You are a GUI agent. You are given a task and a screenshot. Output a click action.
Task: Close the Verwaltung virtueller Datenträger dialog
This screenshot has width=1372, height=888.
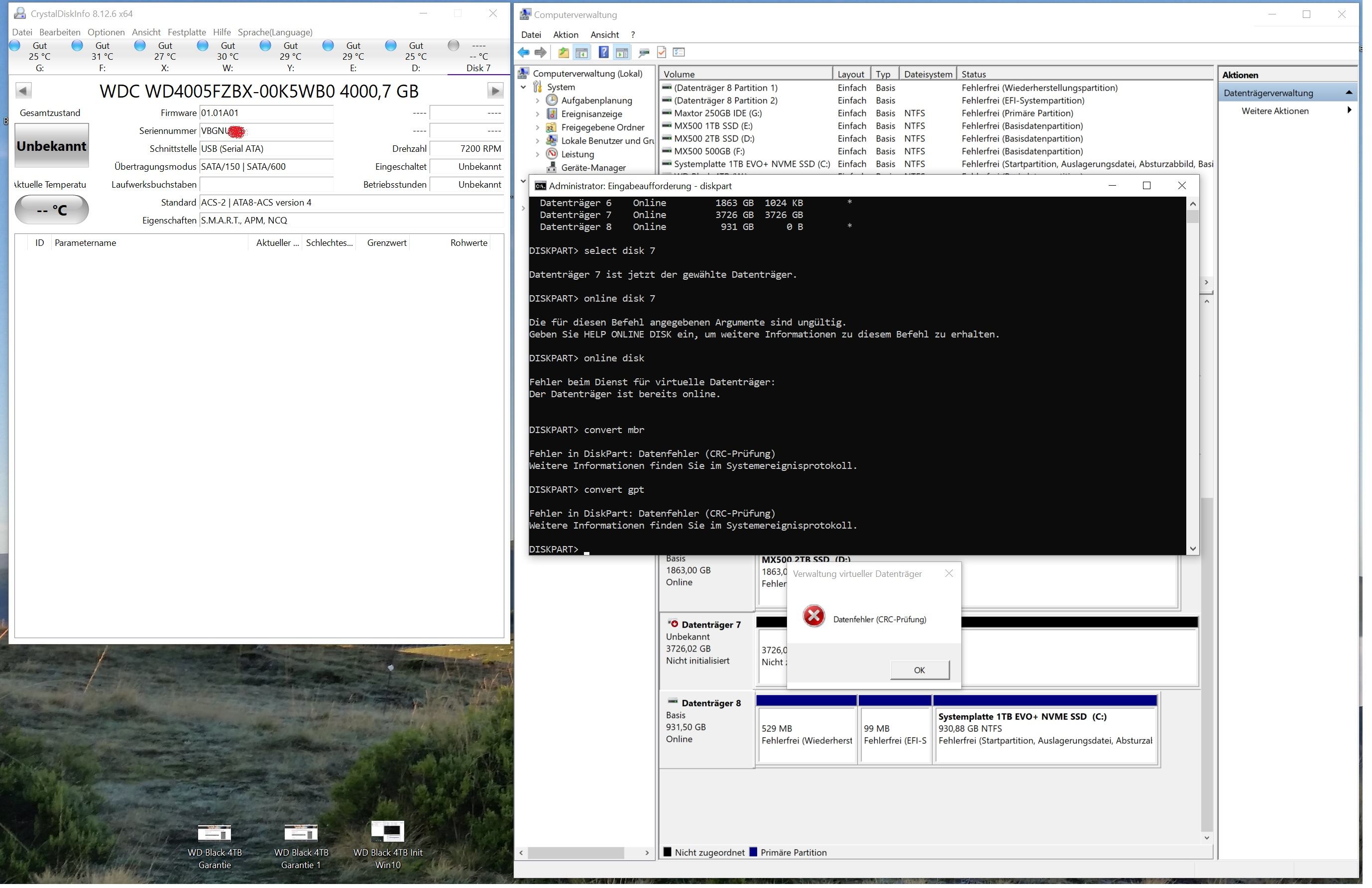click(949, 573)
